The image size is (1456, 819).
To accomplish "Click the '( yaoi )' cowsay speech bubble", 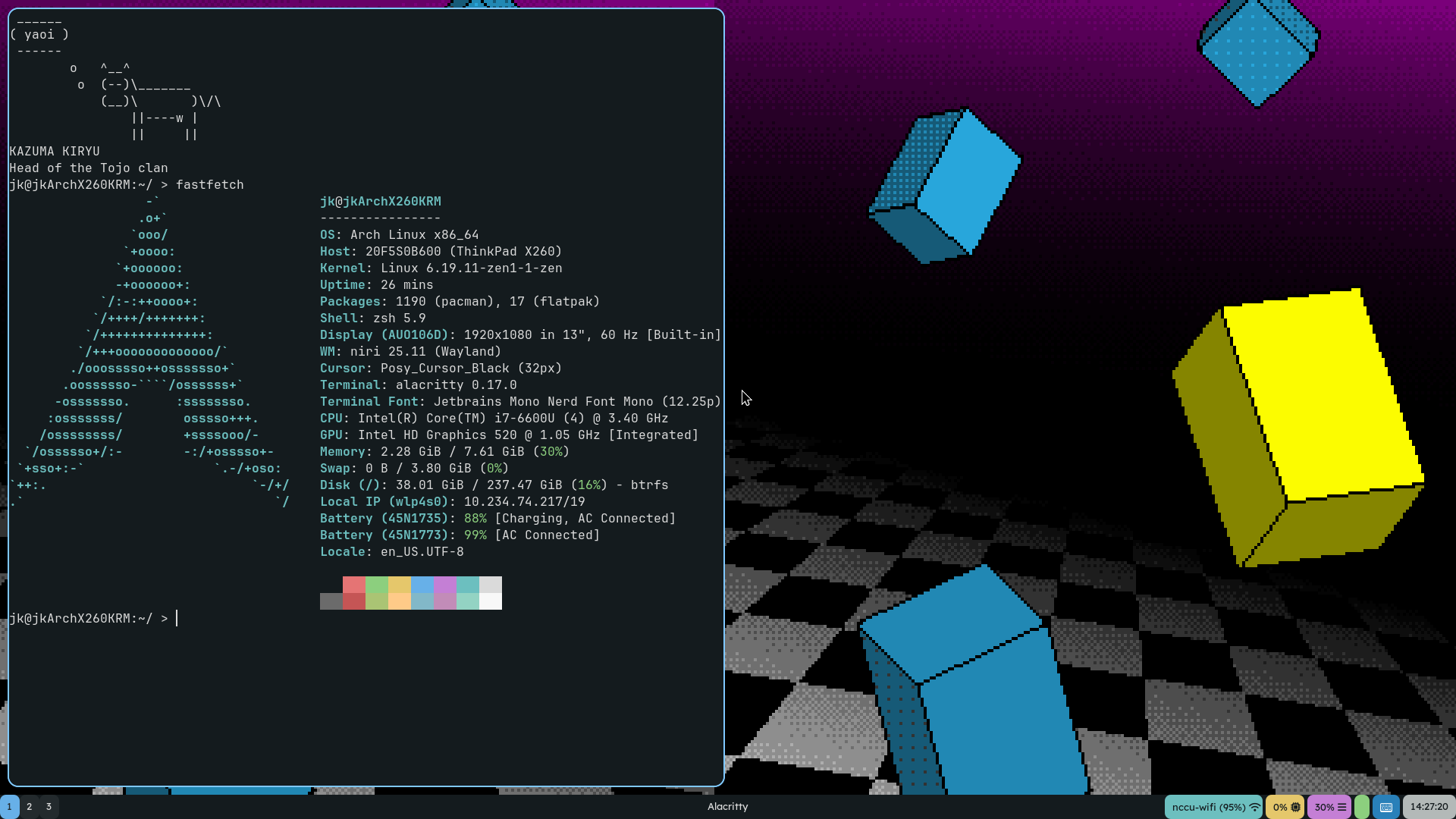I will (39, 35).
